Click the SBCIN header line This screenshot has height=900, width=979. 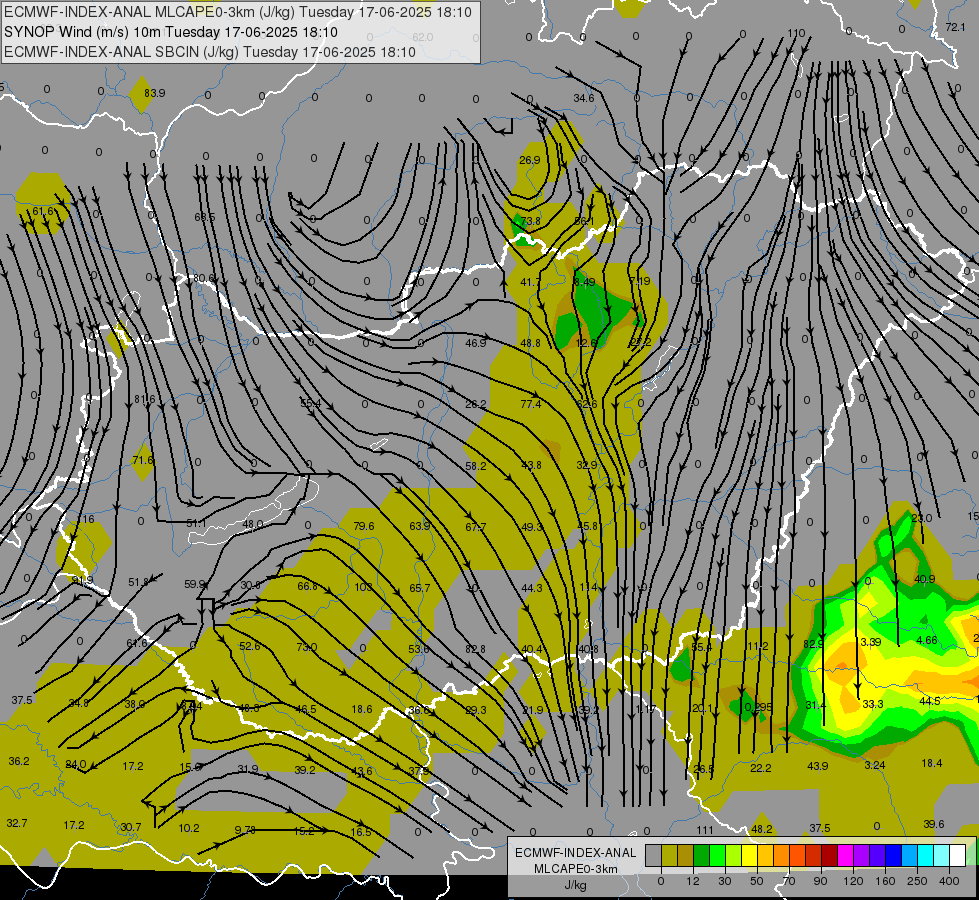pyautogui.click(x=210, y=52)
